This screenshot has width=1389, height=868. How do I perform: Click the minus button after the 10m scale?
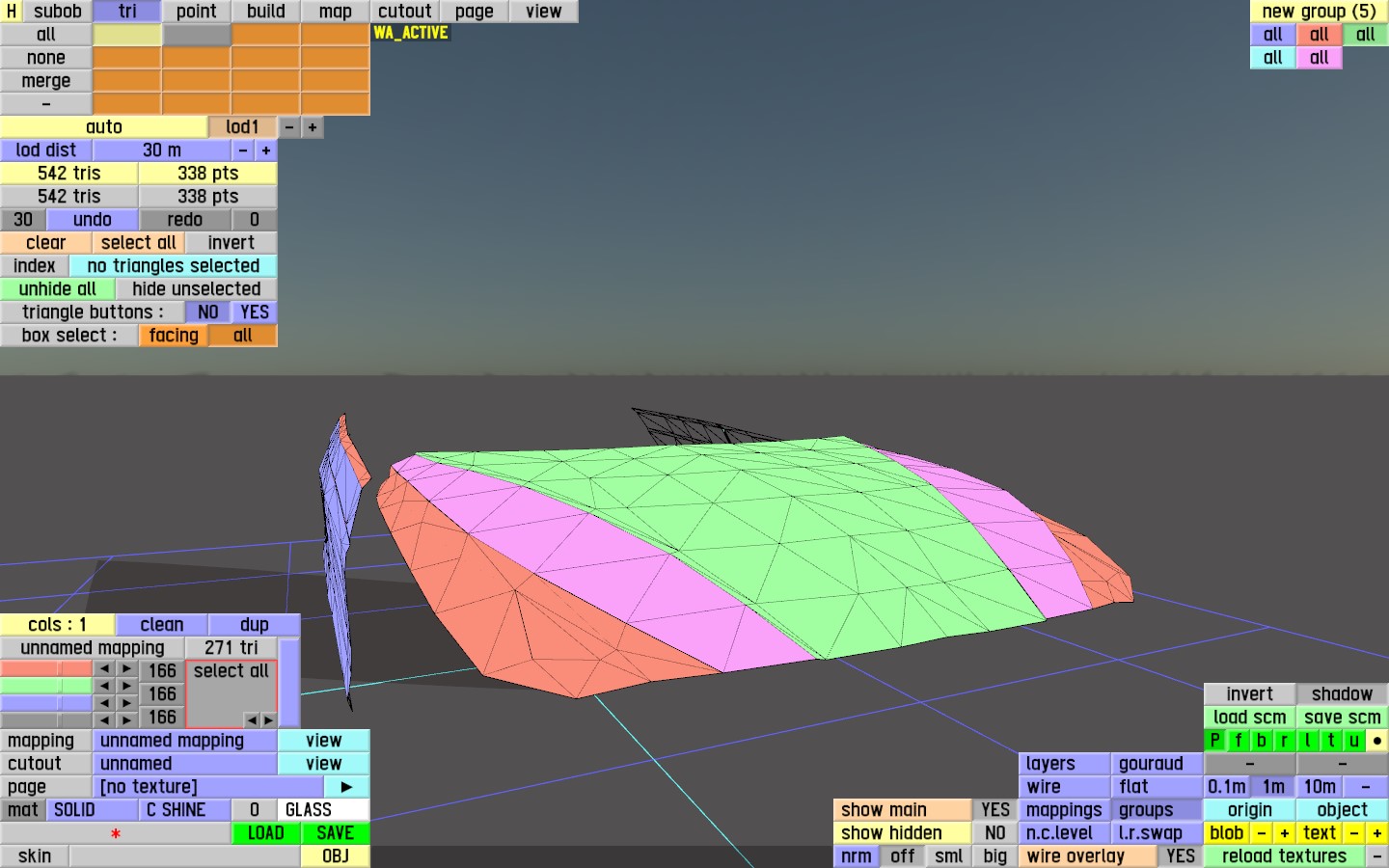point(1366,787)
